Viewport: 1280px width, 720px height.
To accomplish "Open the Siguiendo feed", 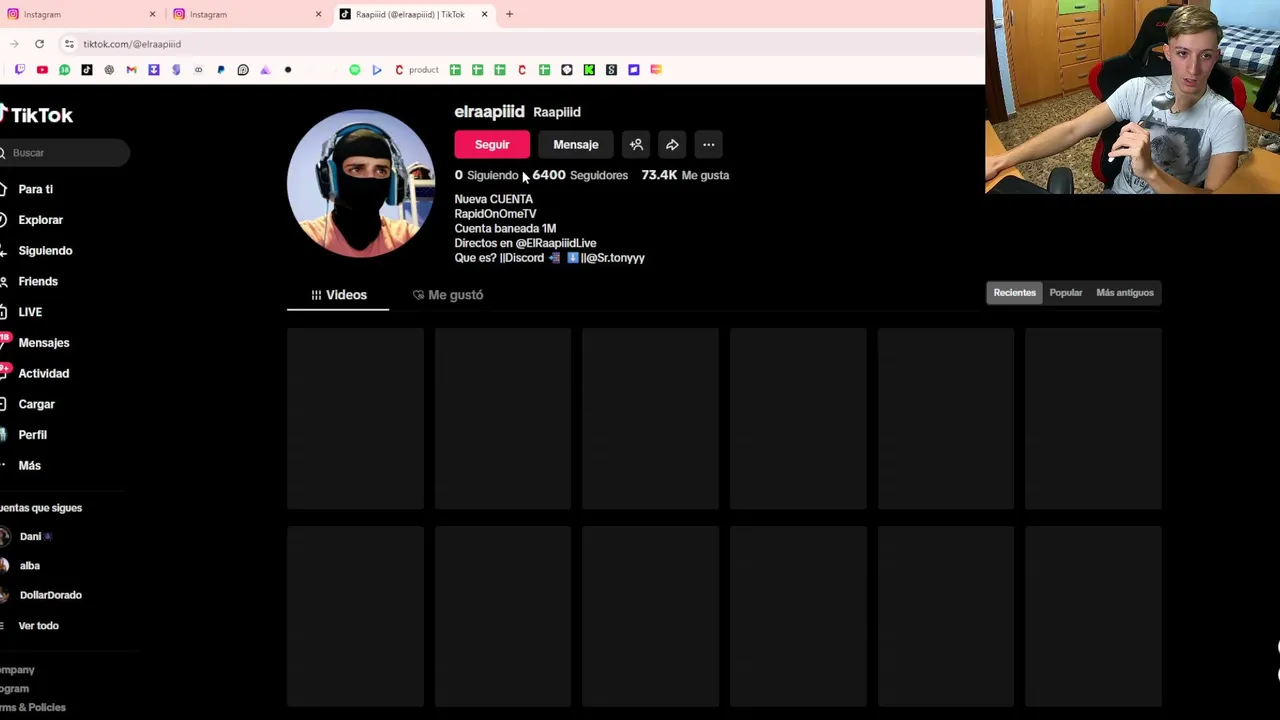I will 45,251.
